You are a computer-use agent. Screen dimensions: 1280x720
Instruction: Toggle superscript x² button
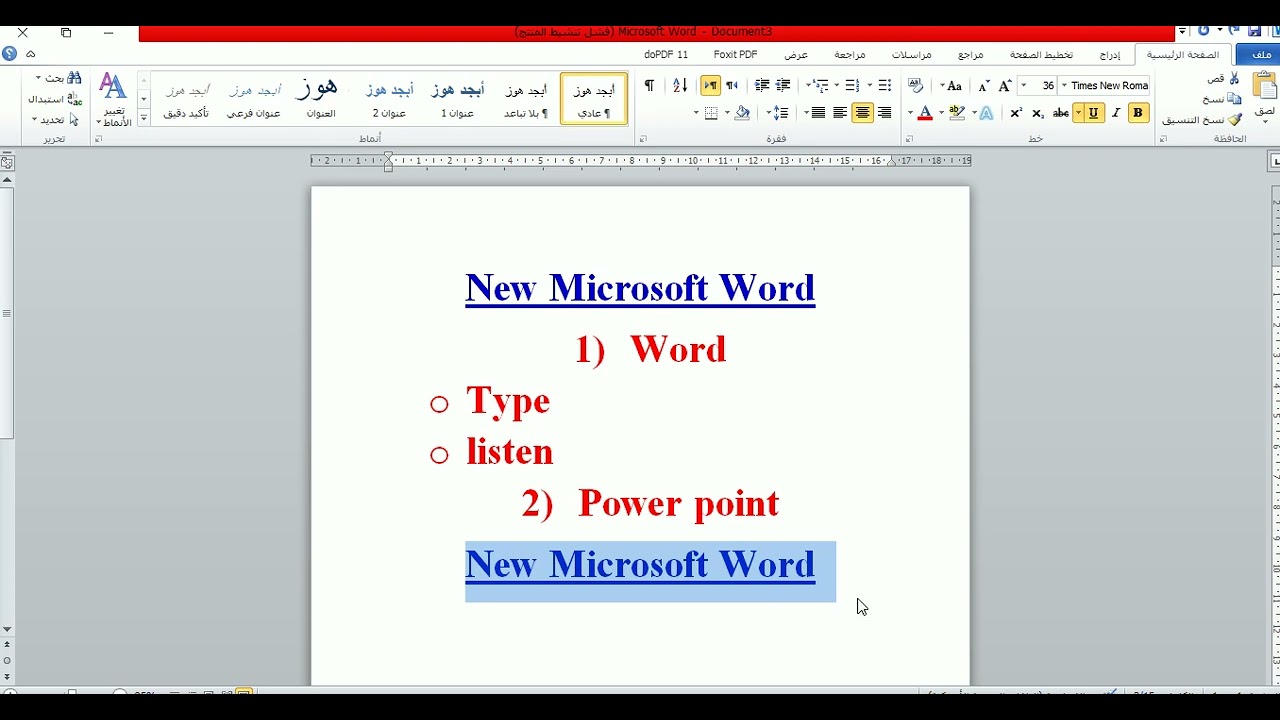[1016, 113]
